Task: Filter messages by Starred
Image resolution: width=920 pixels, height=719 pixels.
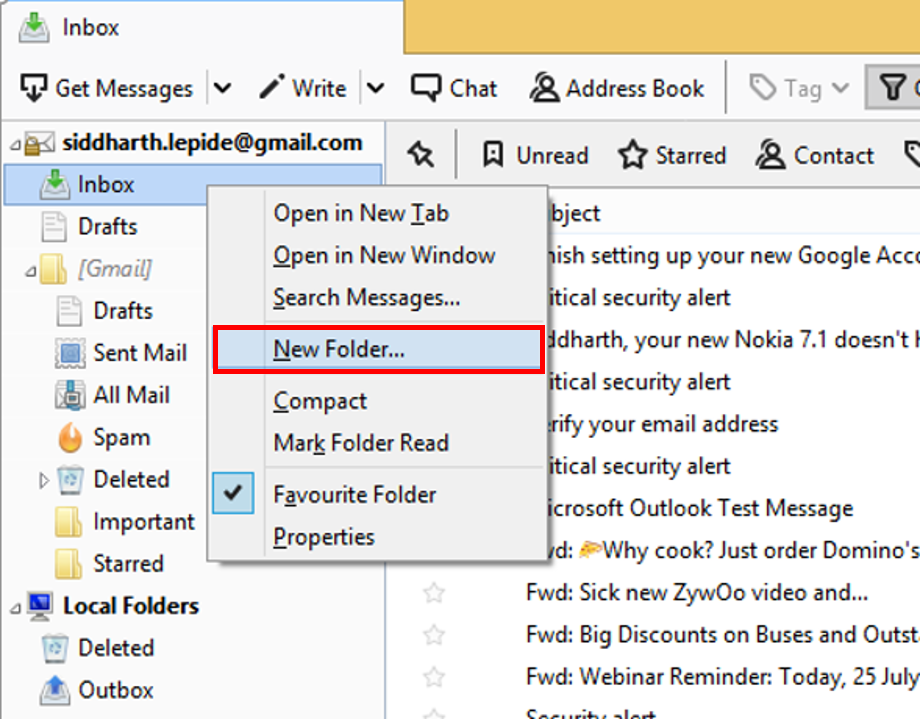Action: coord(672,156)
